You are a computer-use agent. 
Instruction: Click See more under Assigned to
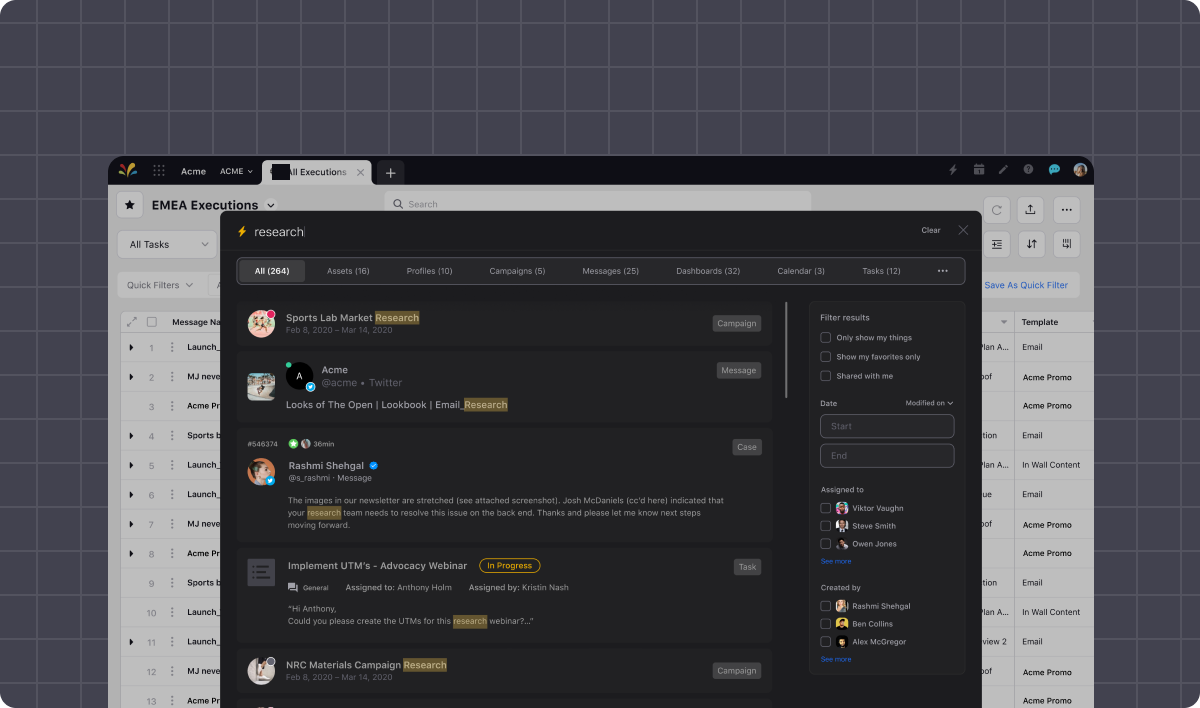(x=836, y=561)
